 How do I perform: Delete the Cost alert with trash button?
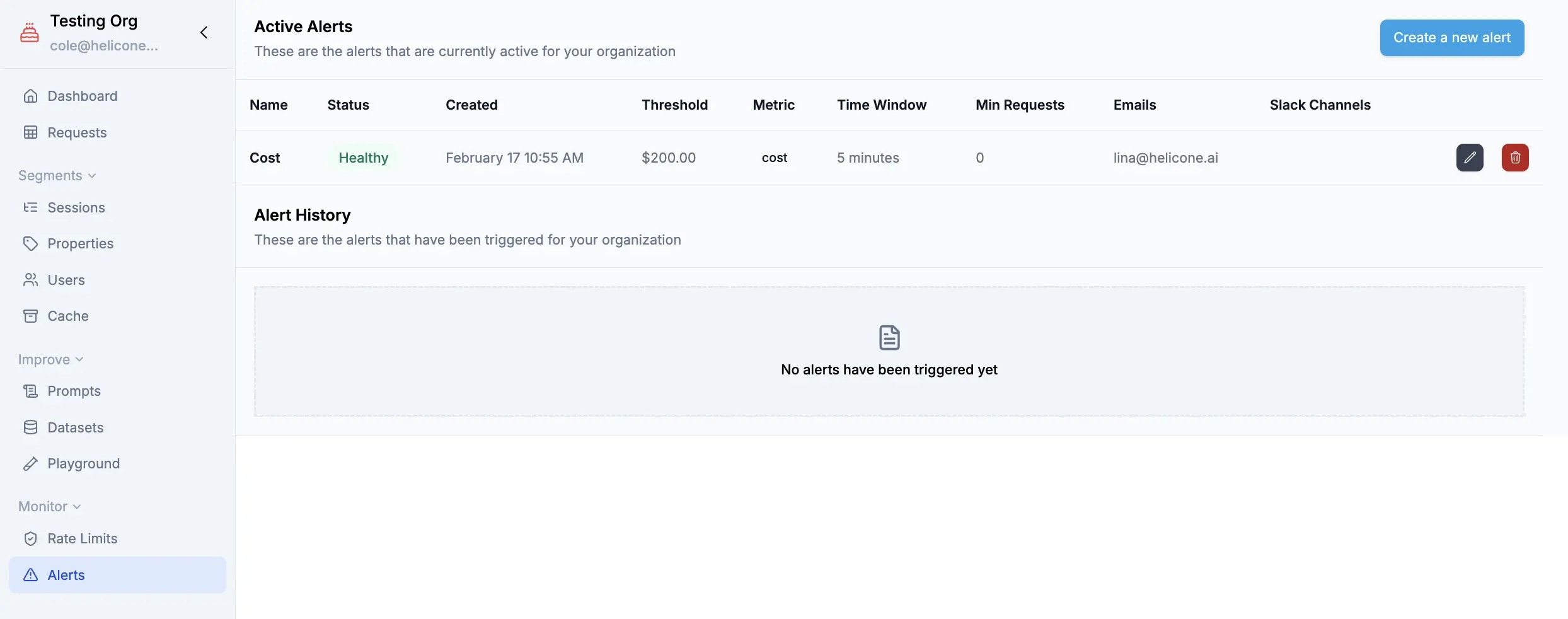tap(1515, 158)
